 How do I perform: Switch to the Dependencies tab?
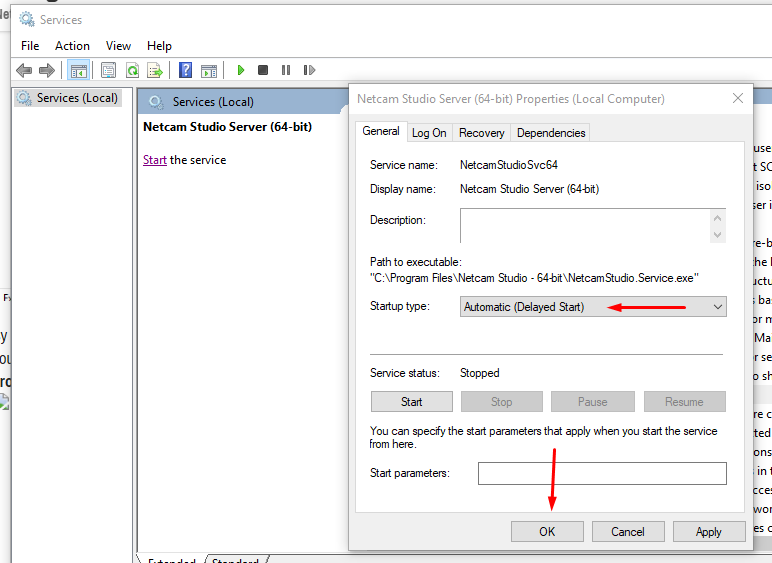(551, 133)
